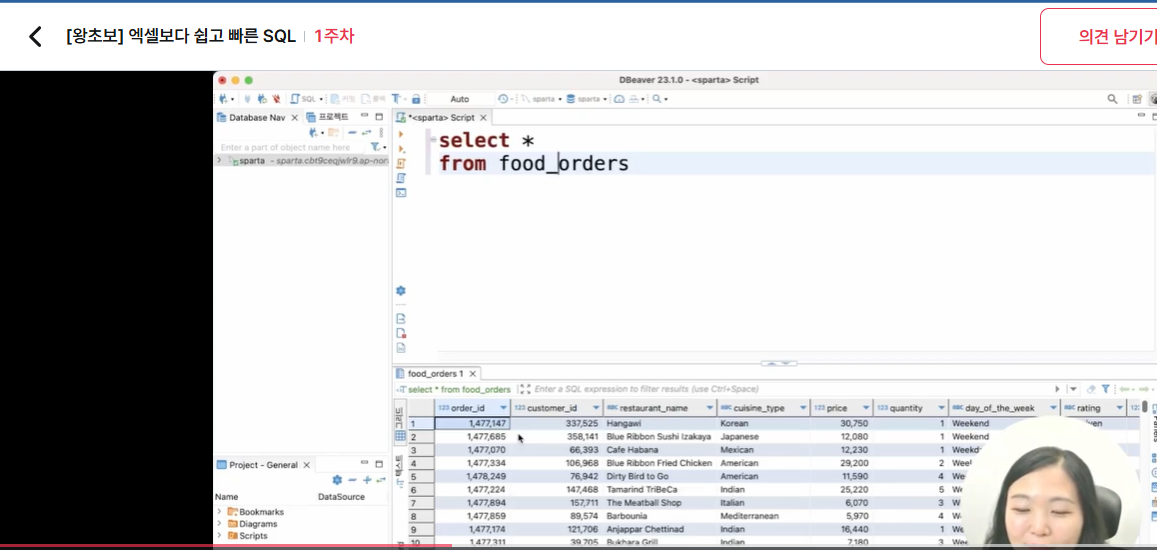Click the object name filter field
This screenshot has height=550, width=1157.
pos(291,148)
